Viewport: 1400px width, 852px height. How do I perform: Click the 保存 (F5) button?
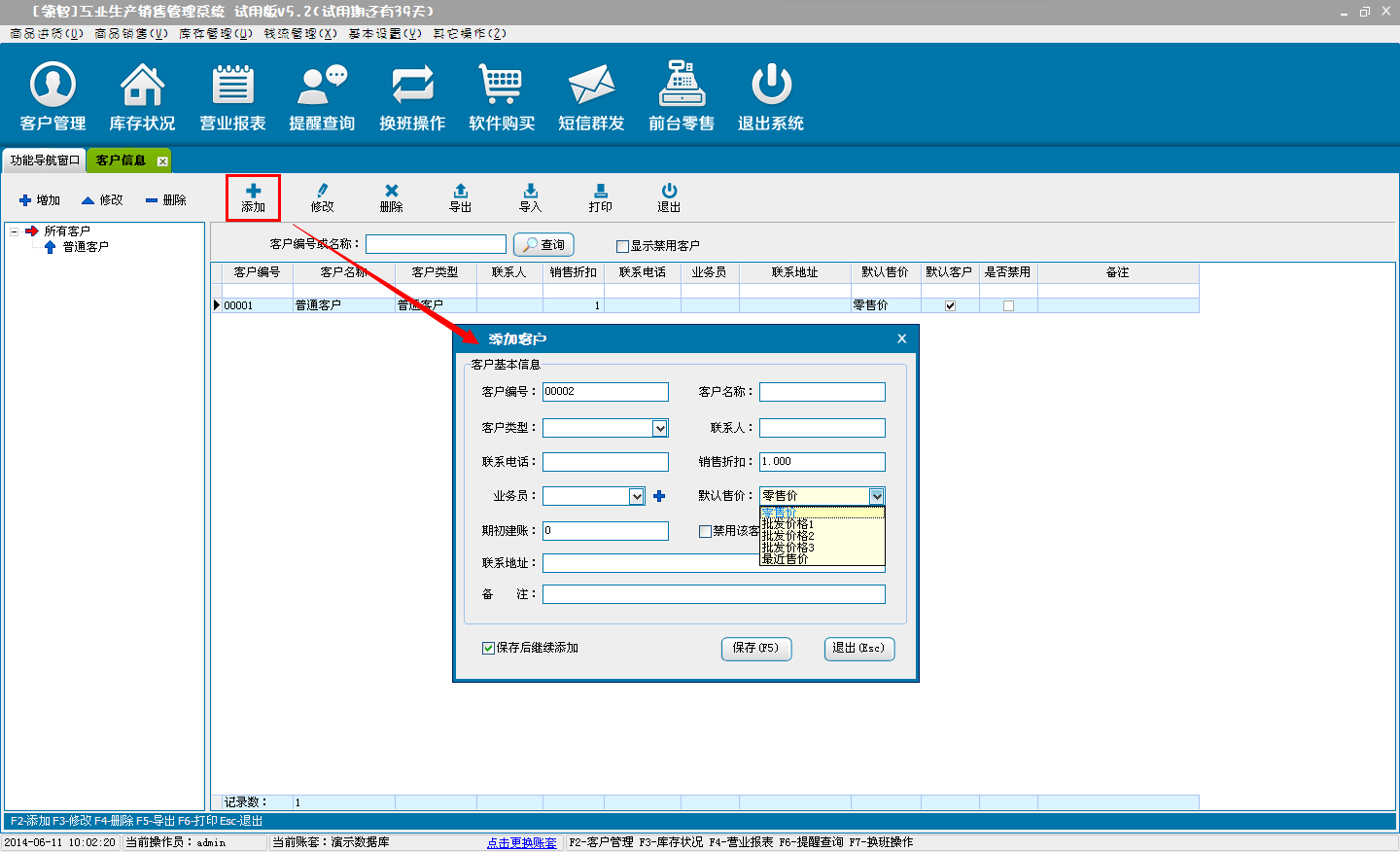click(x=755, y=648)
